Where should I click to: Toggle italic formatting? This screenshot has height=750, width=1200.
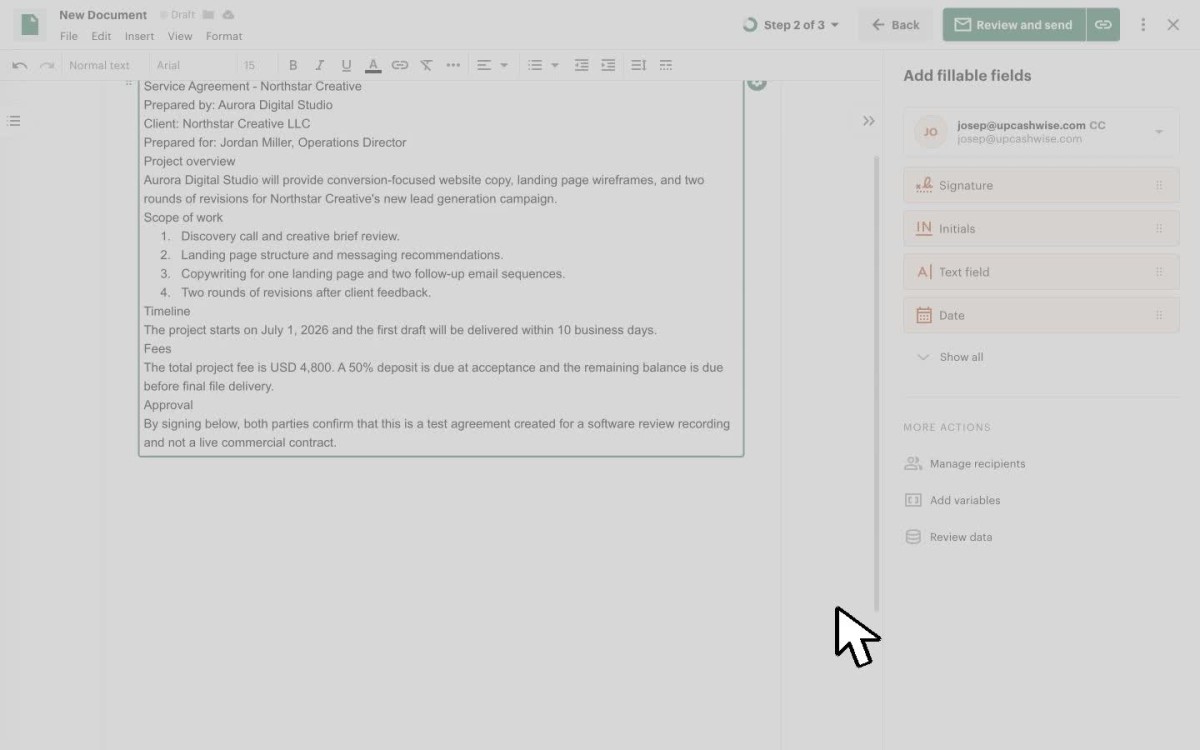coord(320,65)
